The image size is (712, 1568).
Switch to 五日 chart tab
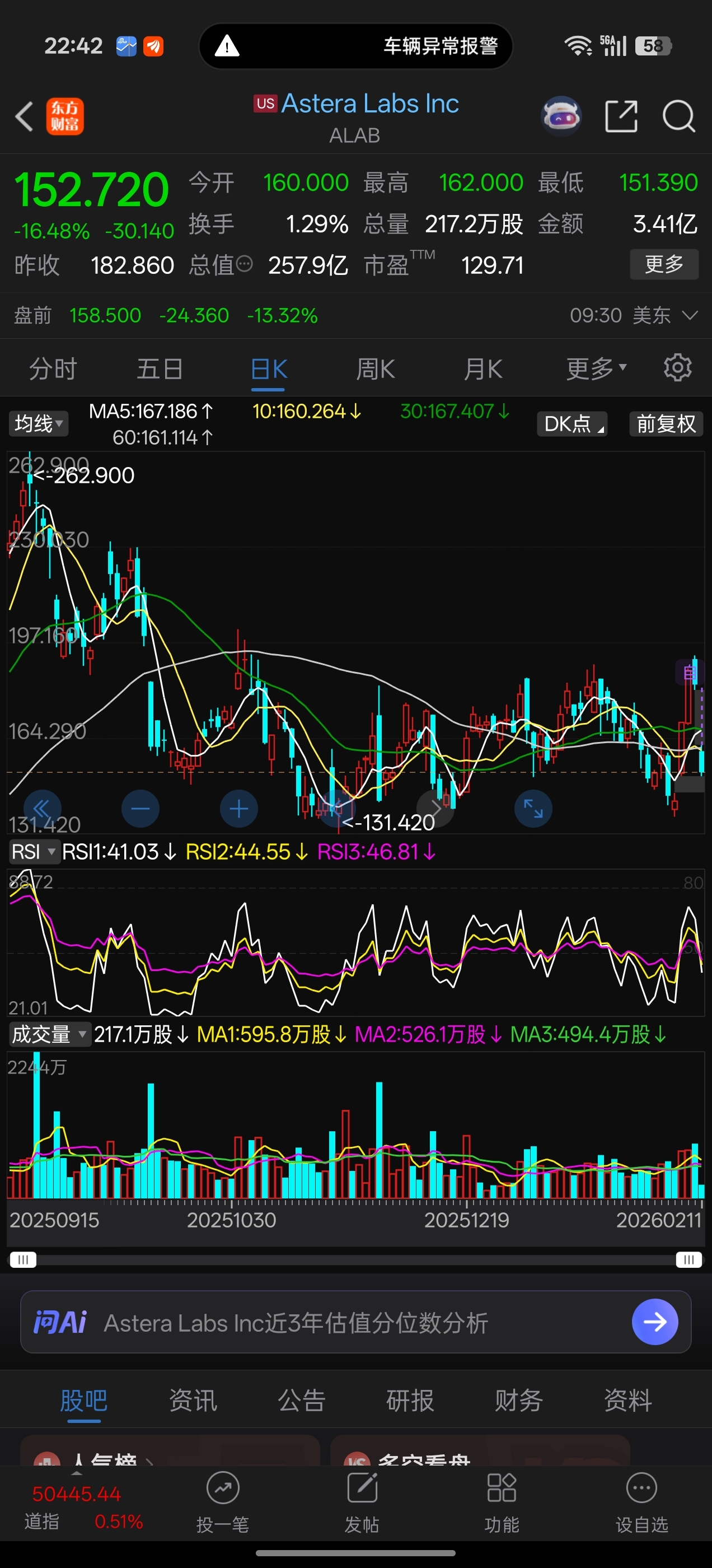click(x=160, y=368)
